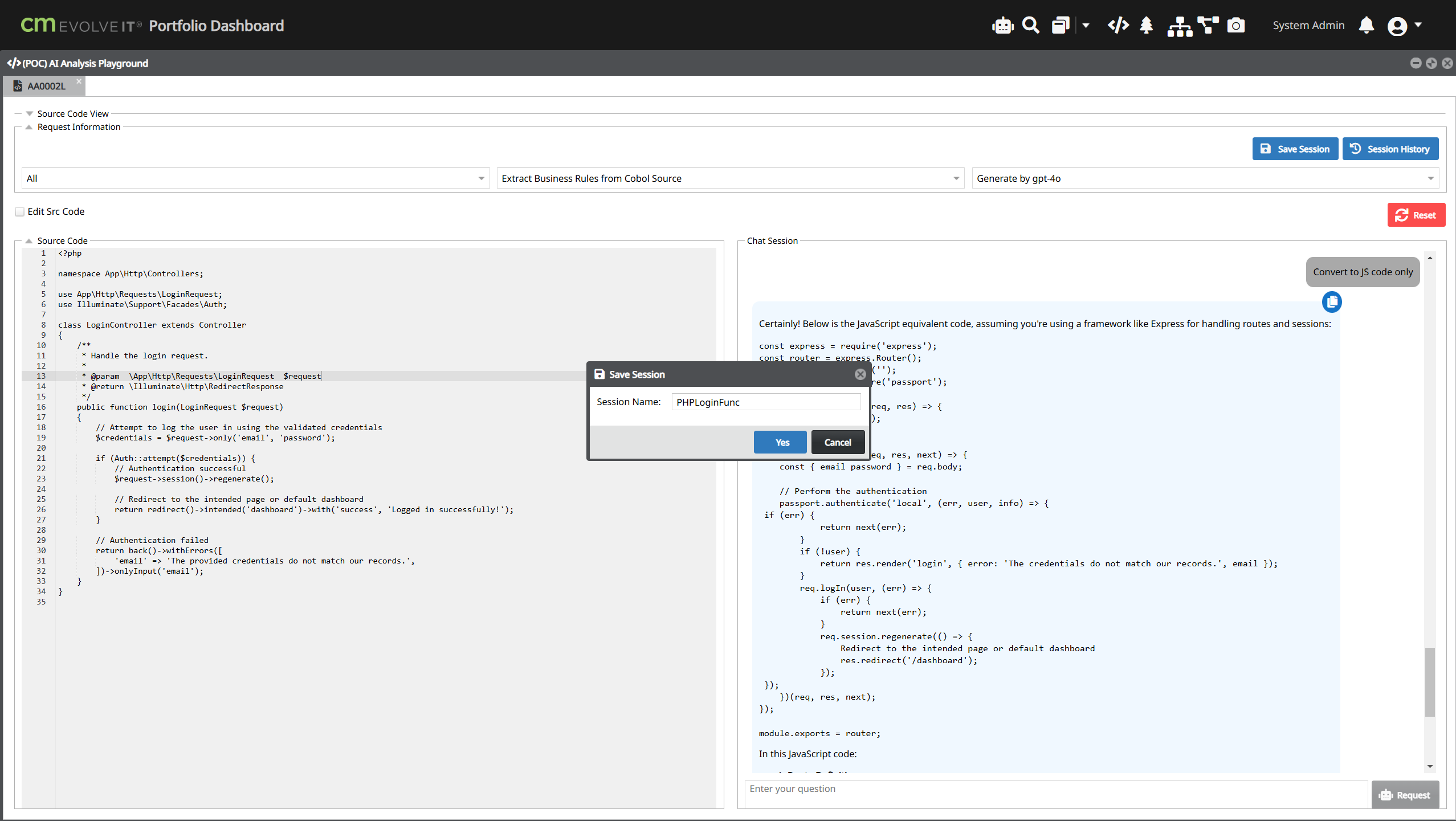Click the 'class LoginController extends Controller' line
1456x821 pixels.
click(x=152, y=325)
